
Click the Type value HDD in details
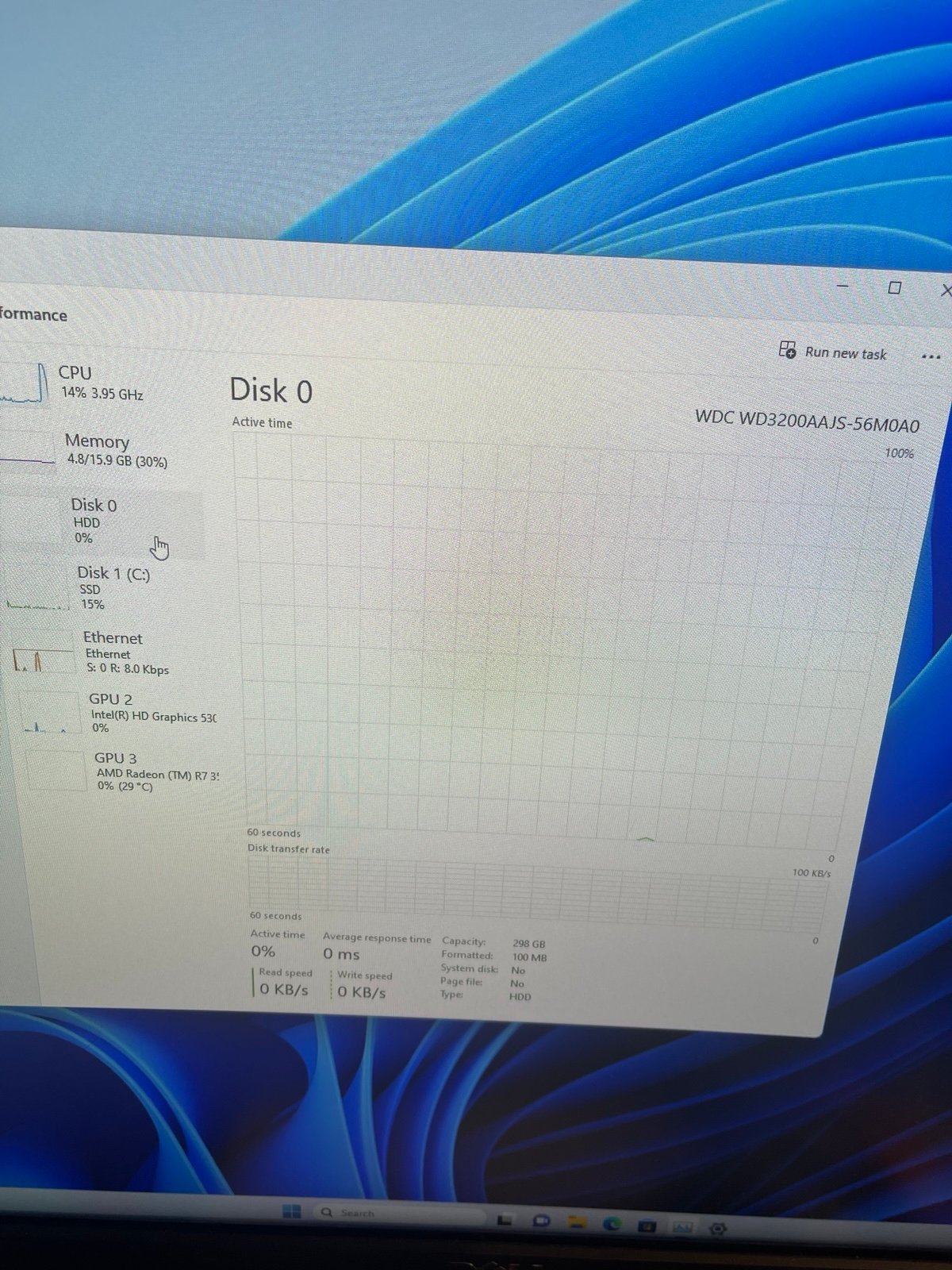click(520, 997)
